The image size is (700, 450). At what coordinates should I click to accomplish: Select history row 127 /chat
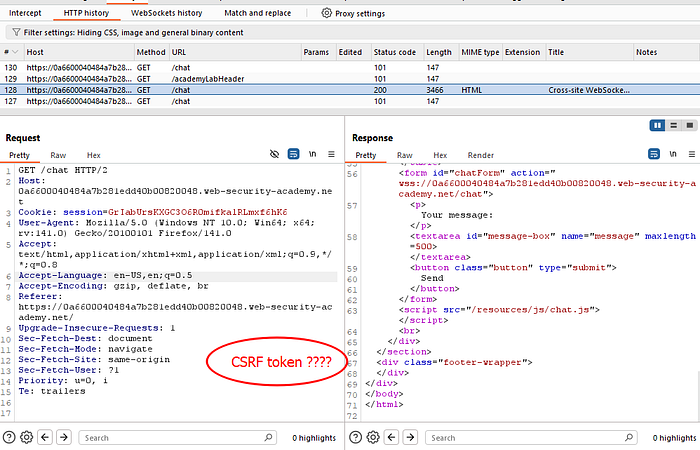pyautogui.click(x=350, y=101)
